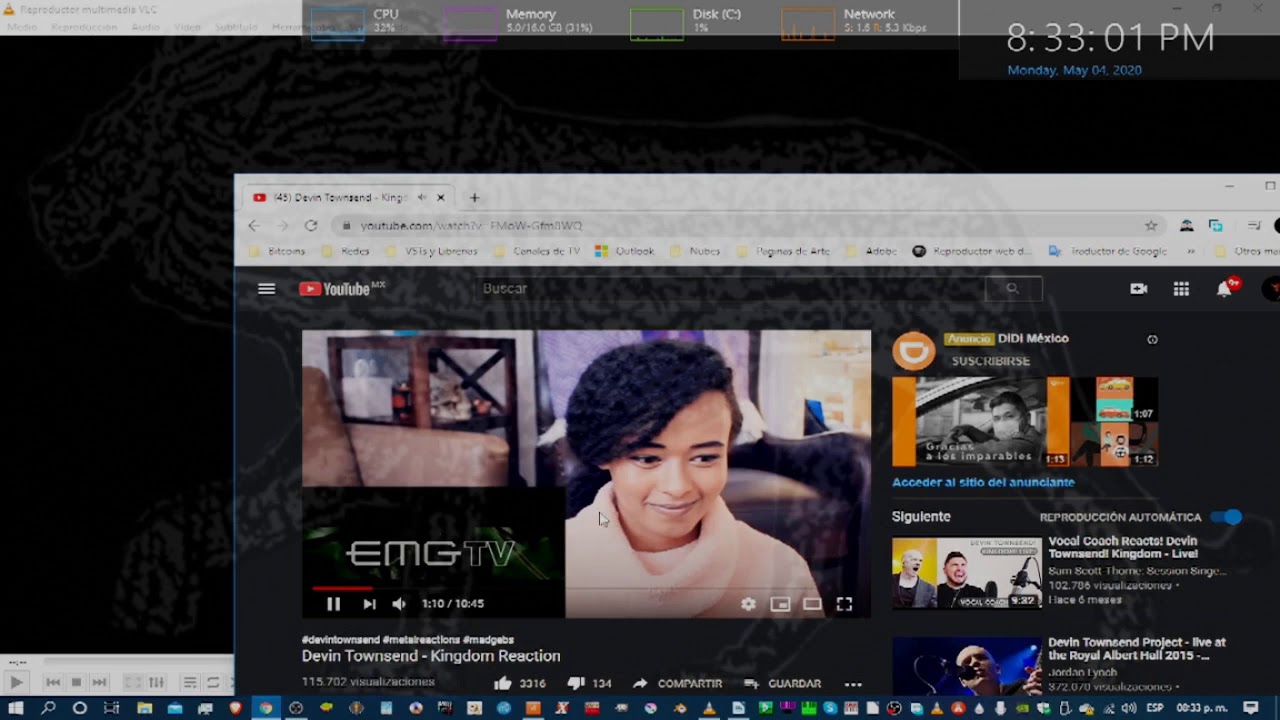The width and height of the screenshot is (1280, 720).
Task: Open Windows taskbar search
Action: pyautogui.click(x=48, y=708)
